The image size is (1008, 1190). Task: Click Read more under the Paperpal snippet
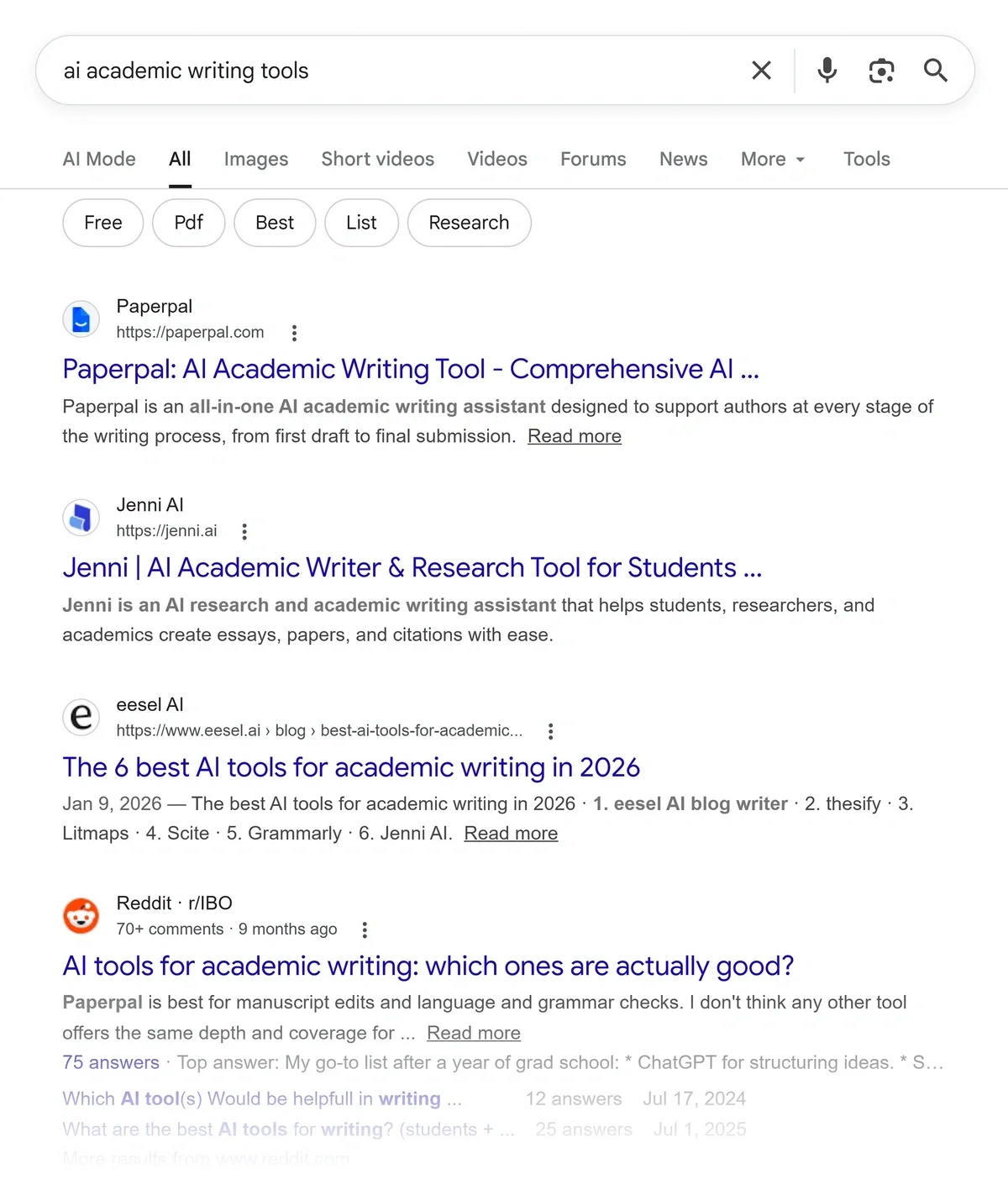tap(574, 436)
